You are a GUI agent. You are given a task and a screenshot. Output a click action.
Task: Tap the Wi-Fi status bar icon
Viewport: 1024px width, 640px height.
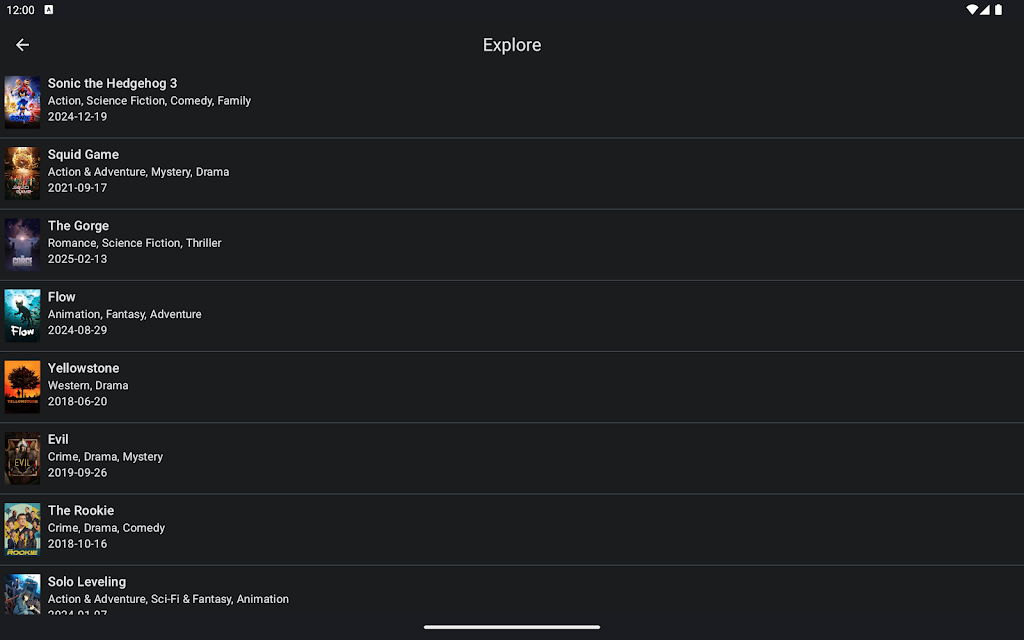(x=971, y=10)
